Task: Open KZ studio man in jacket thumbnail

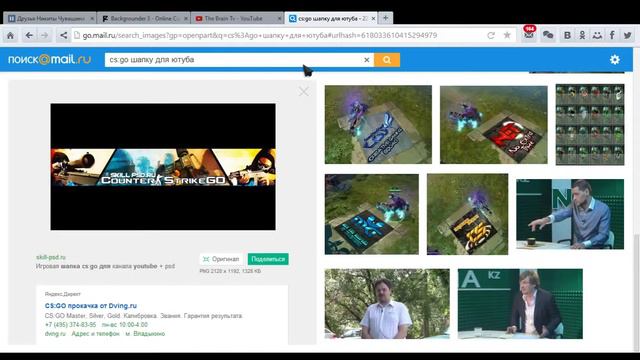Action: (520, 304)
